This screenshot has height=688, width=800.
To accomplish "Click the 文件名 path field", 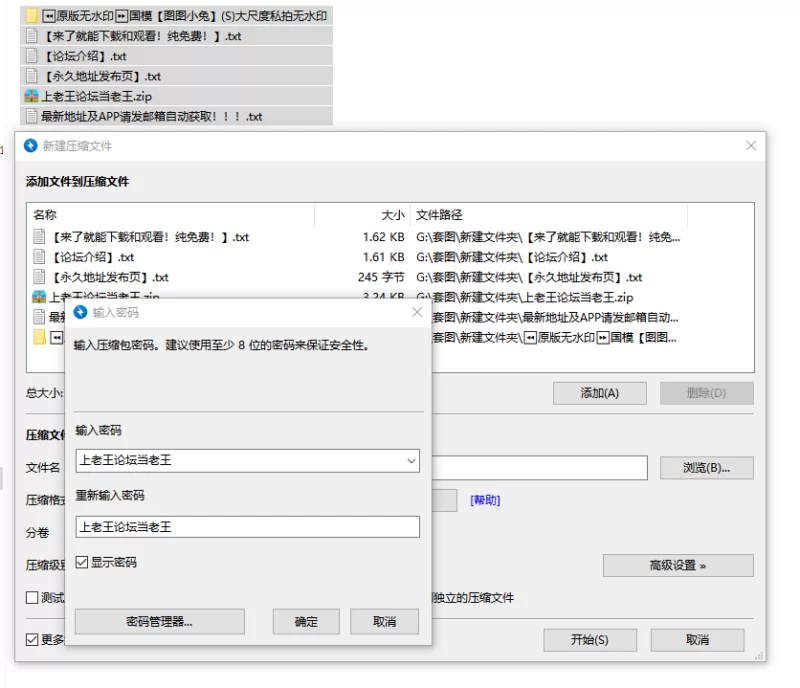I will [x=539, y=468].
